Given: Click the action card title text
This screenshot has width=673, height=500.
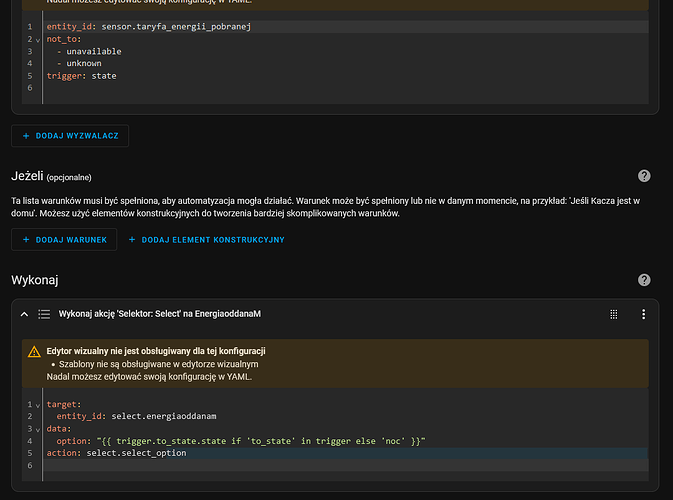Looking at the screenshot, I should (160, 314).
